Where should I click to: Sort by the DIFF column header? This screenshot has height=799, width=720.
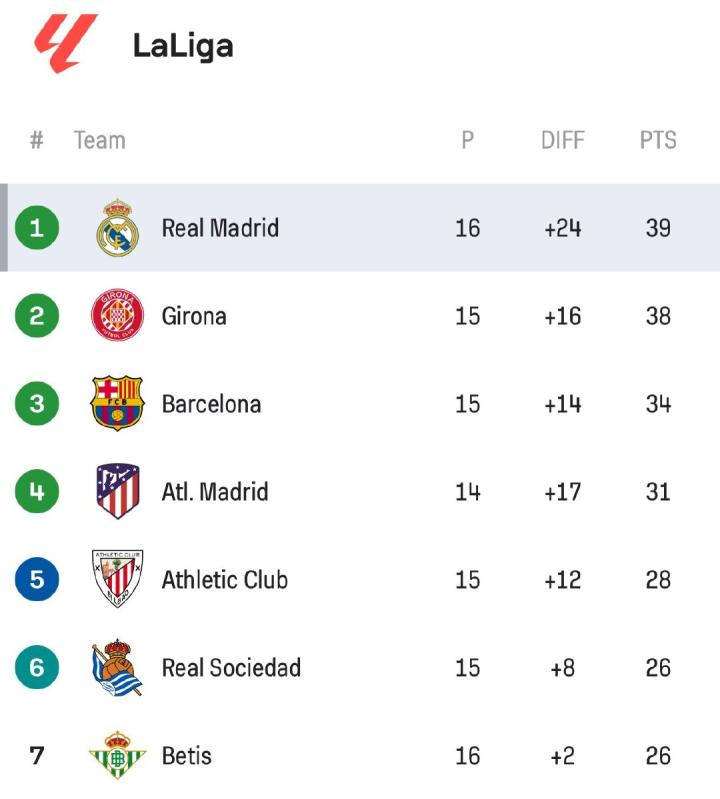[562, 141]
